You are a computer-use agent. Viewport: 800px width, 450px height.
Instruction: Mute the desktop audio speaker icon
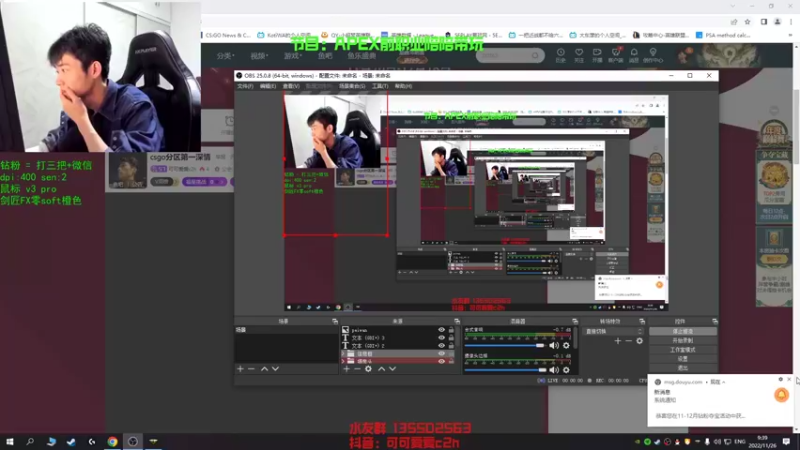pos(554,345)
